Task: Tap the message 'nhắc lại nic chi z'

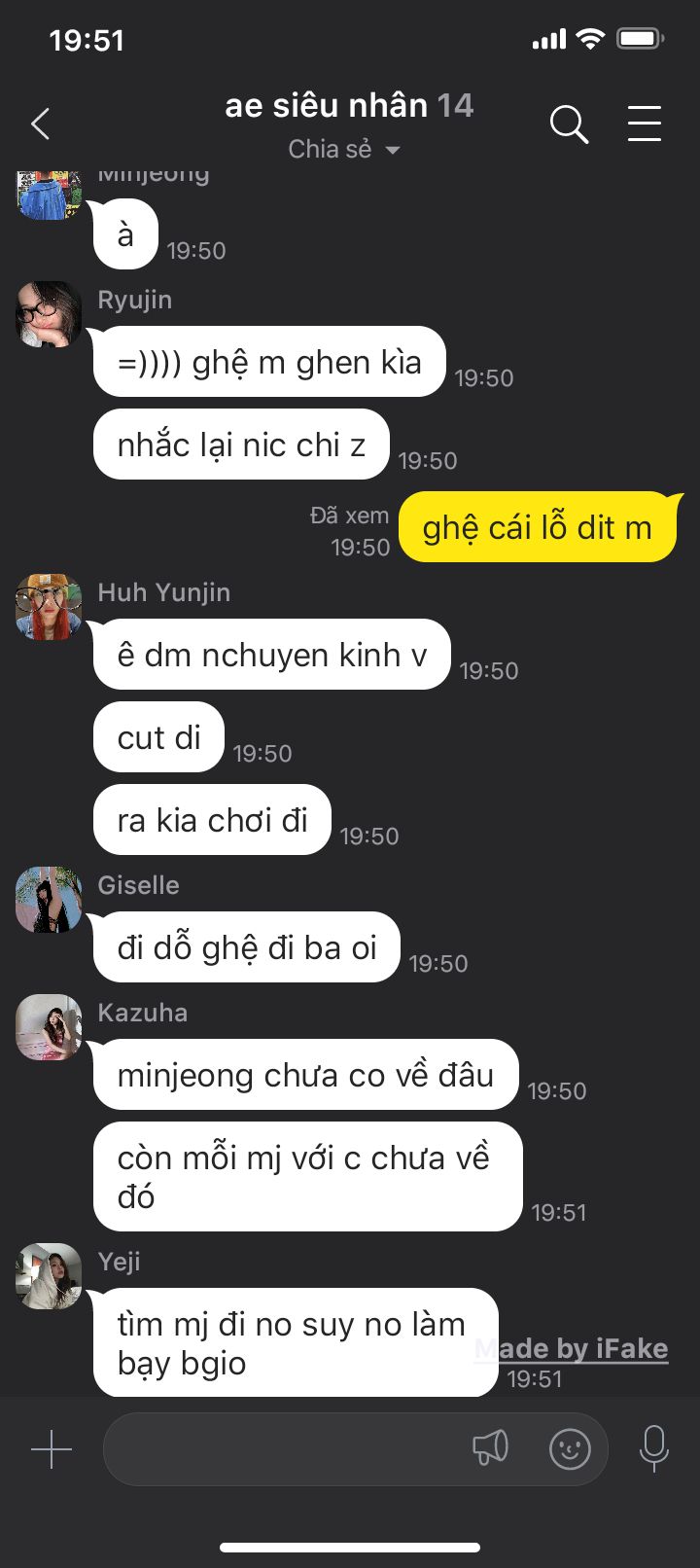Action: (241, 445)
